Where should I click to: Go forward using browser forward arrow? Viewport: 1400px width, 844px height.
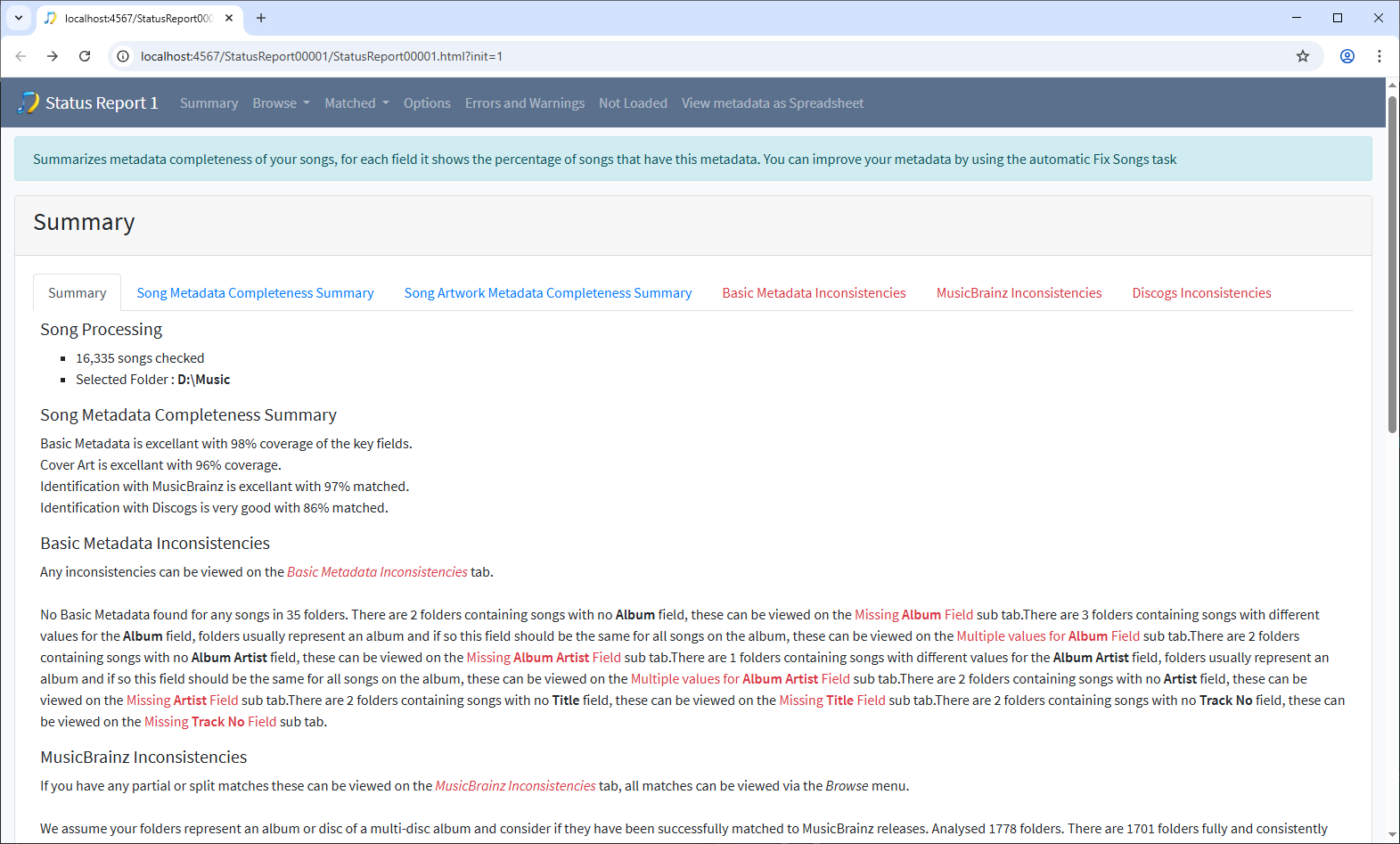[x=53, y=56]
